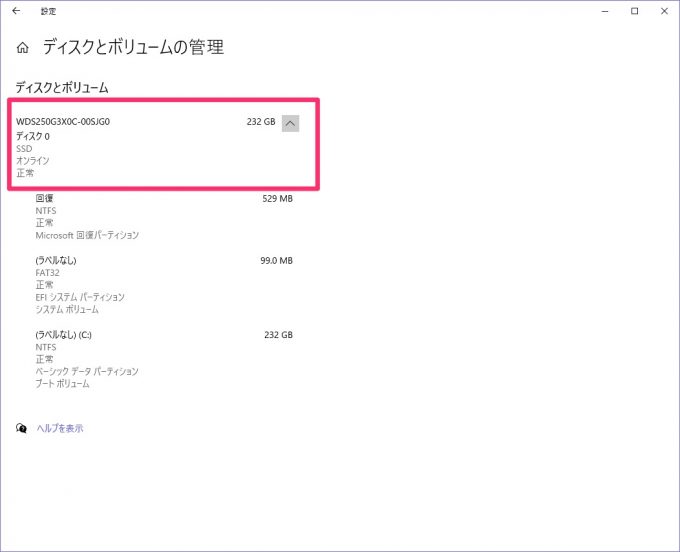Minimize the 設定 window
The width and height of the screenshot is (680, 552).
605,11
